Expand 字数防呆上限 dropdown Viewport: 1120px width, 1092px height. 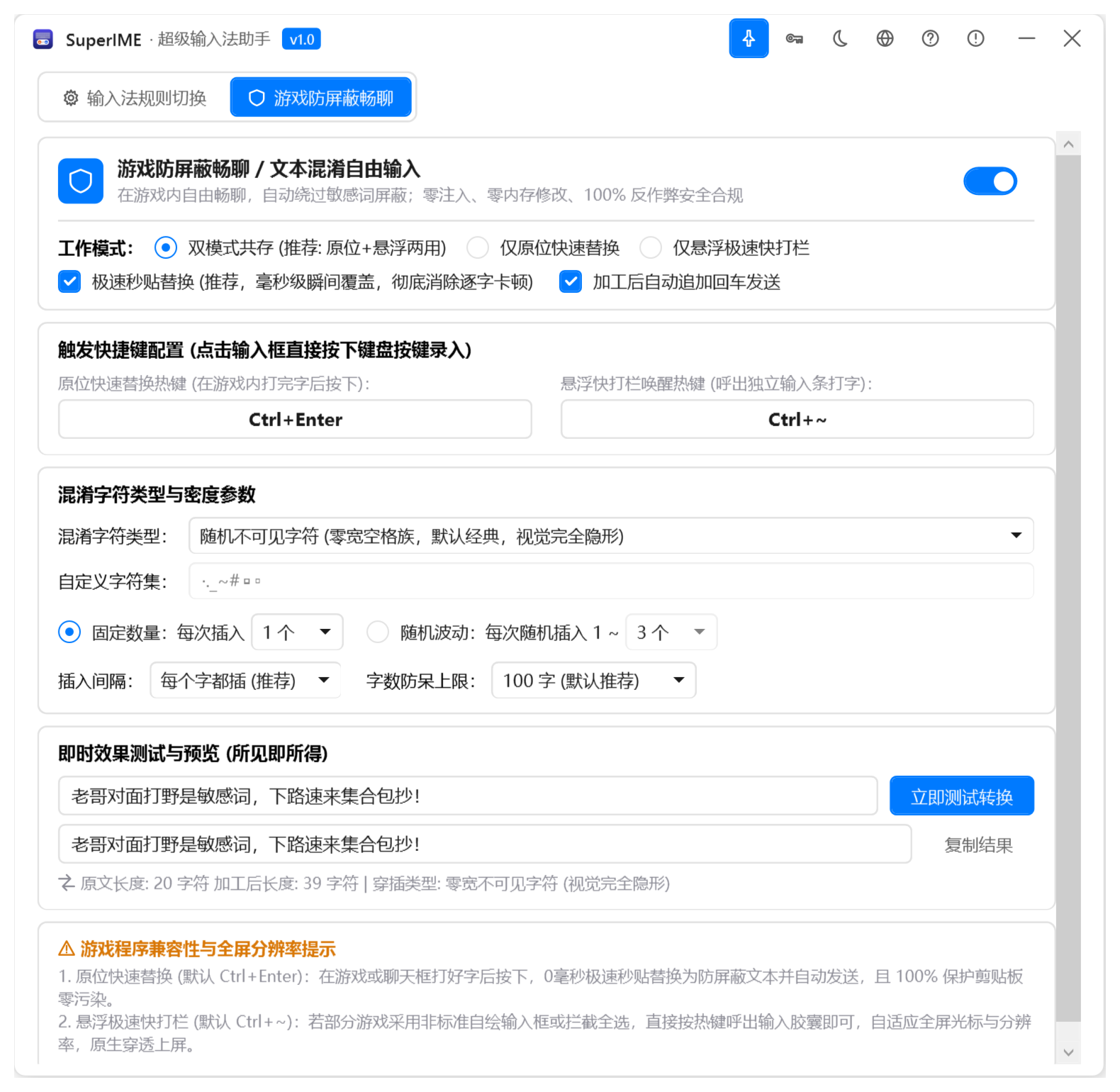594,680
